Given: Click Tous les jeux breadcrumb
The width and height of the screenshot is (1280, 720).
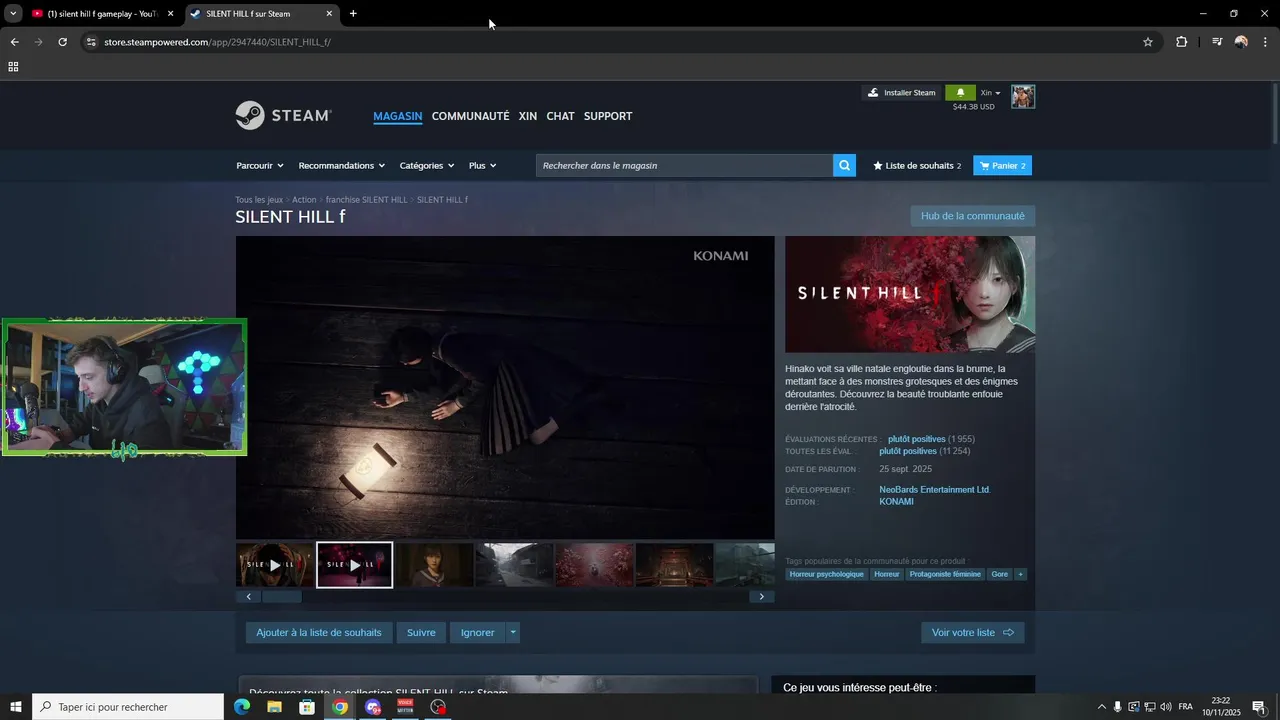Looking at the screenshot, I should (259, 200).
